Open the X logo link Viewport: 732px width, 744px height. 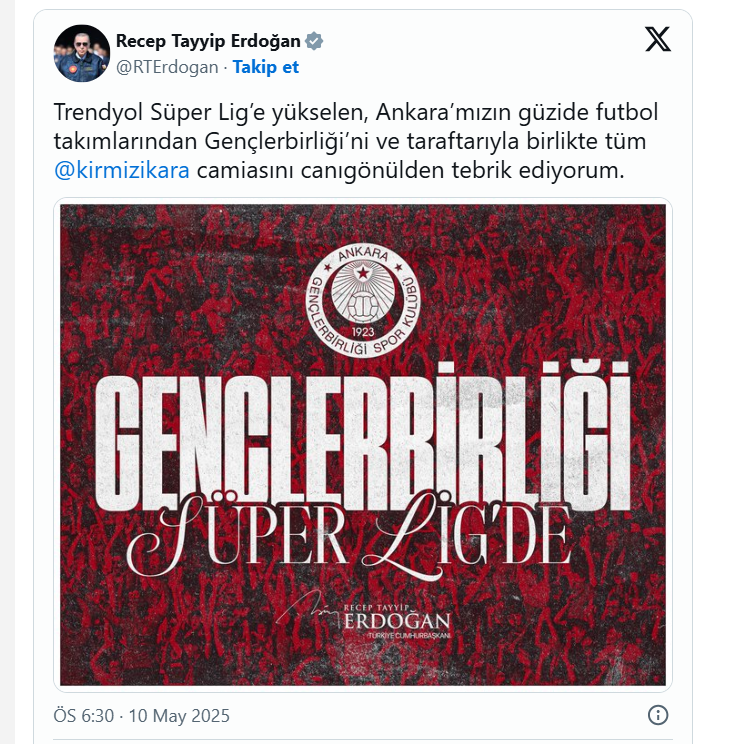658,39
